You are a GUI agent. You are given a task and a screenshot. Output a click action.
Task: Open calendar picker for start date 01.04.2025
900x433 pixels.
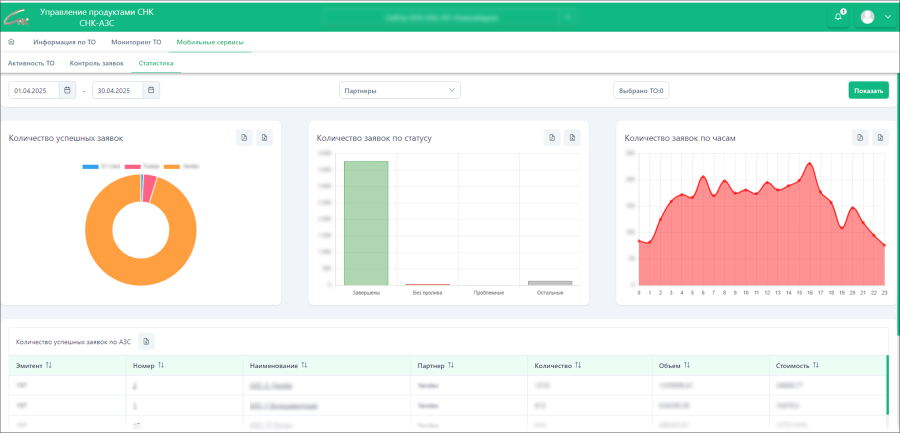pos(67,90)
